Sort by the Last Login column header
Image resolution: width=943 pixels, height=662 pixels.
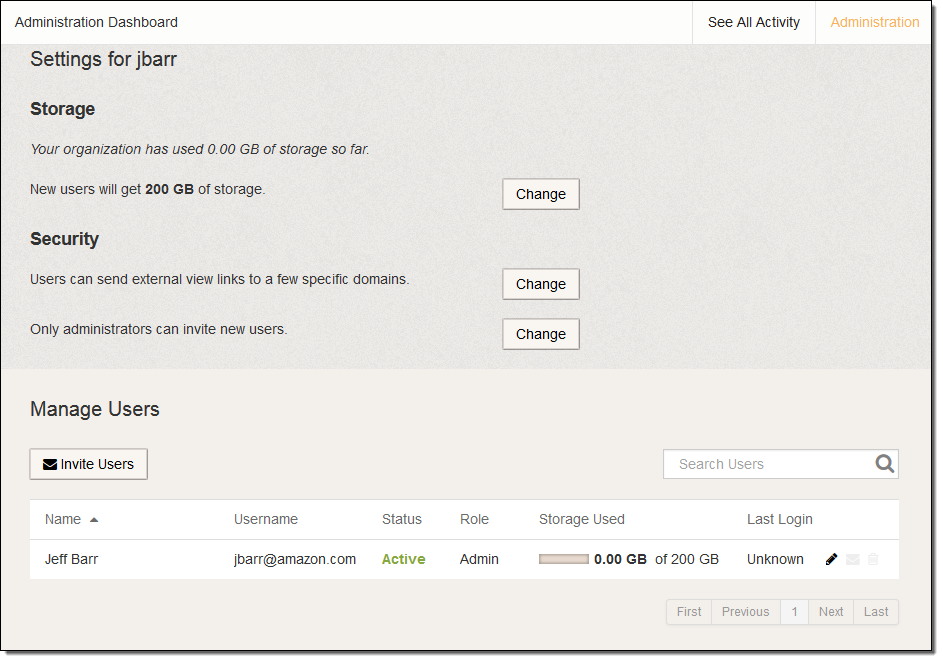pyautogui.click(x=779, y=519)
